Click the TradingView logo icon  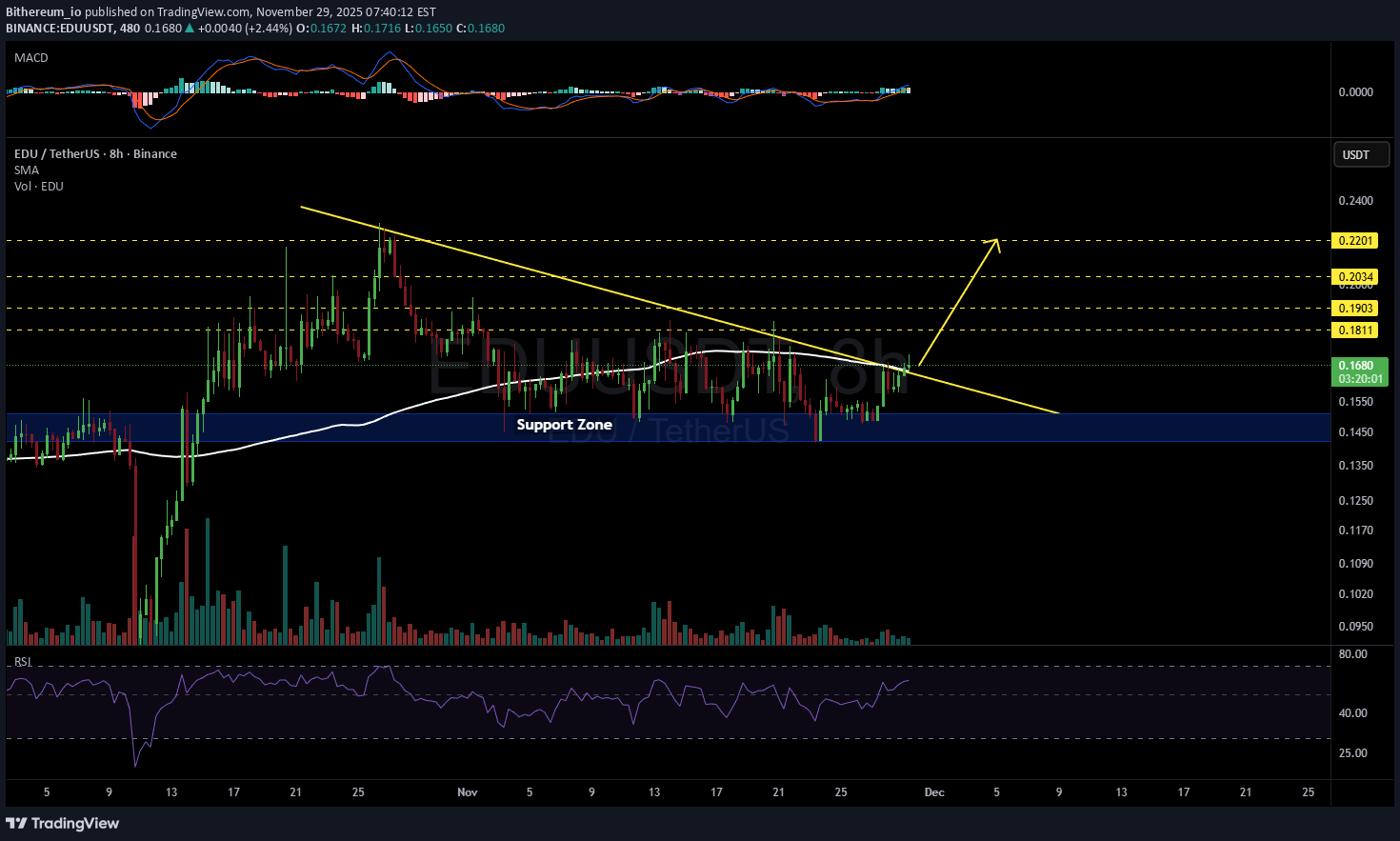[x=16, y=823]
